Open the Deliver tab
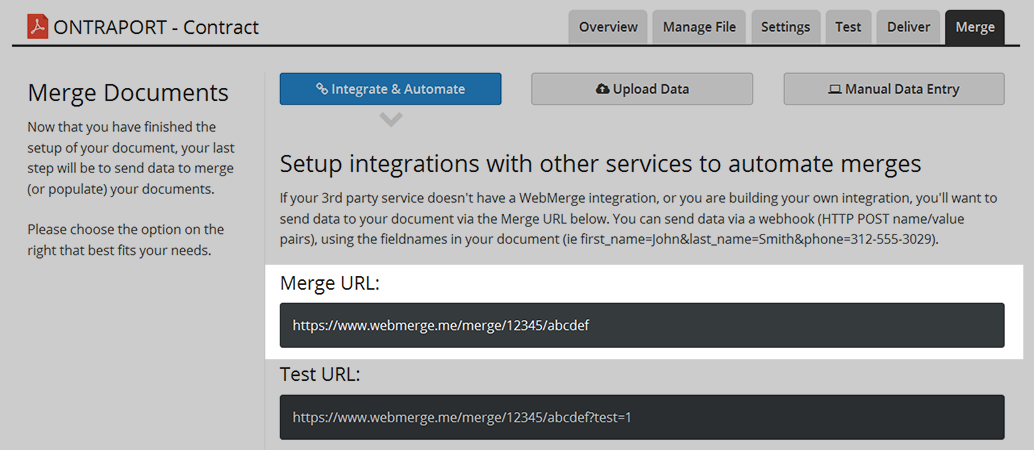 click(908, 27)
